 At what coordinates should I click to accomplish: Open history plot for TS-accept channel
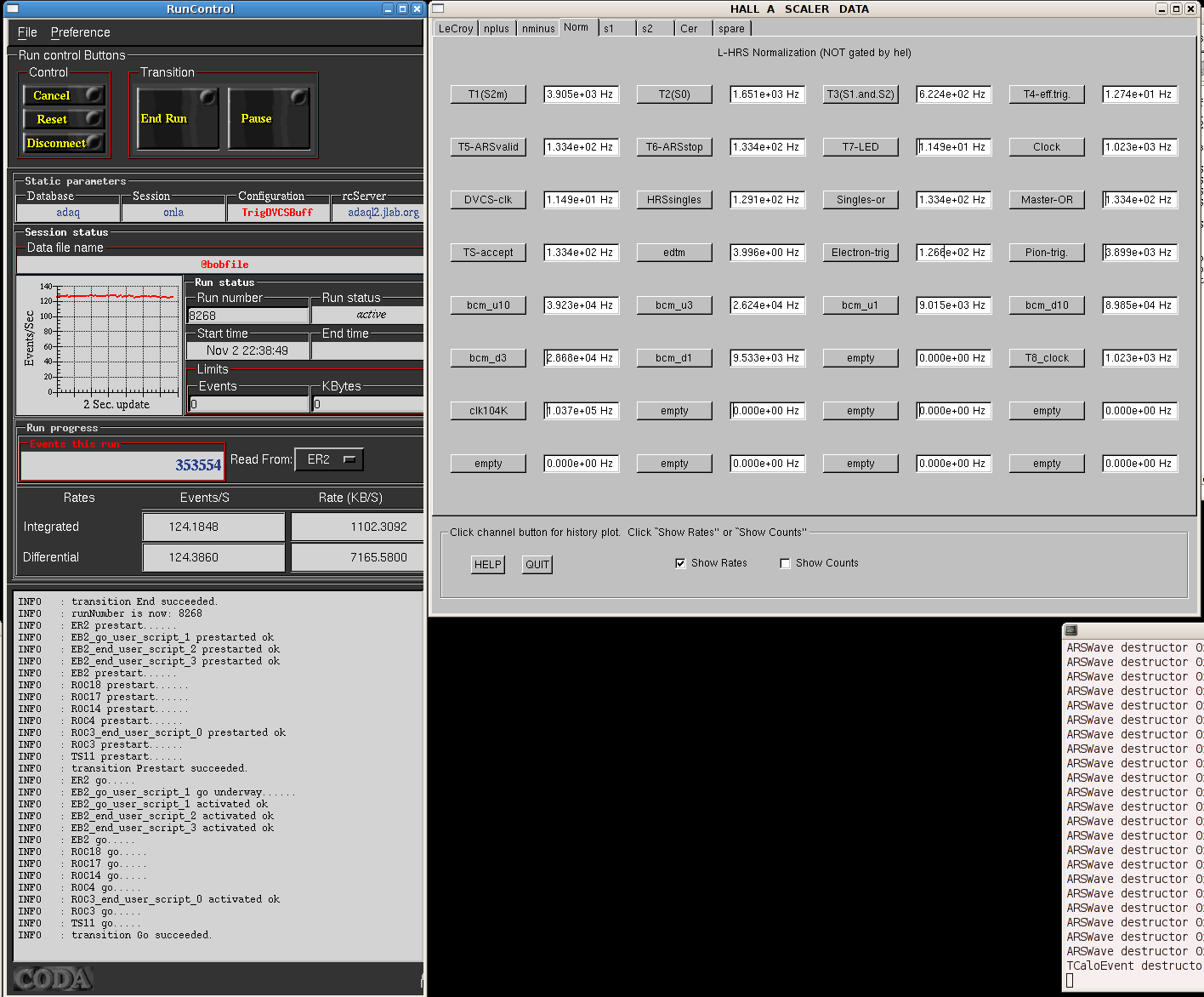coord(488,253)
